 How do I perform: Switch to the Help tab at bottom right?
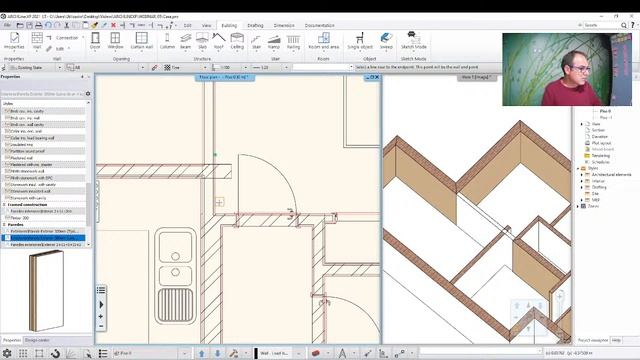tap(616, 340)
